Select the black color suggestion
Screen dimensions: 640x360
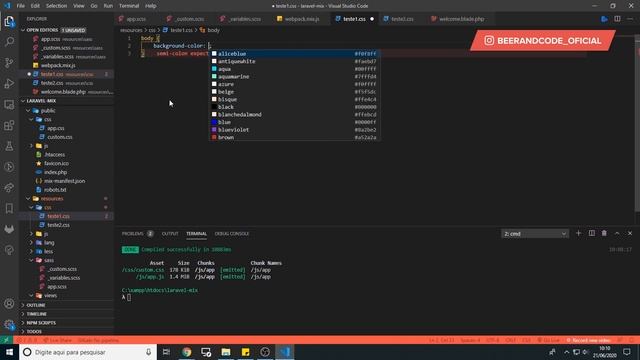tap(295, 107)
